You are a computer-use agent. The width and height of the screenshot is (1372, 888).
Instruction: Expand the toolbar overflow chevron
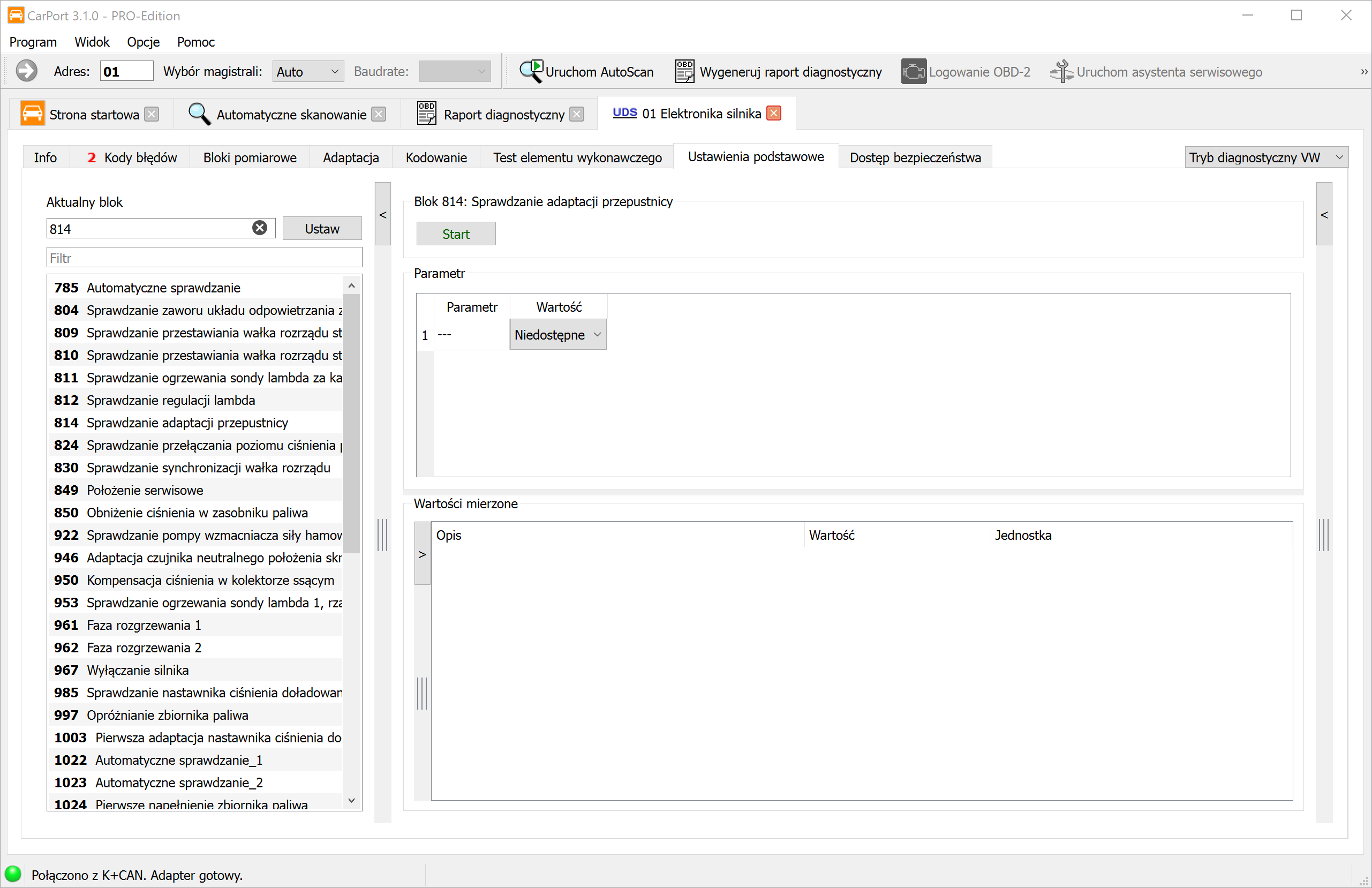(1364, 72)
